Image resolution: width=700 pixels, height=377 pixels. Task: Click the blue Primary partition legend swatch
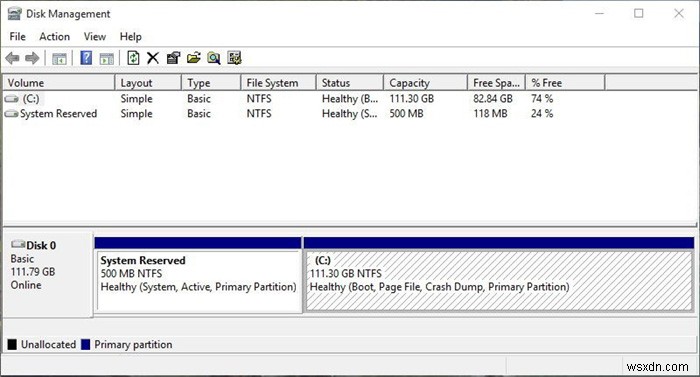(x=85, y=344)
